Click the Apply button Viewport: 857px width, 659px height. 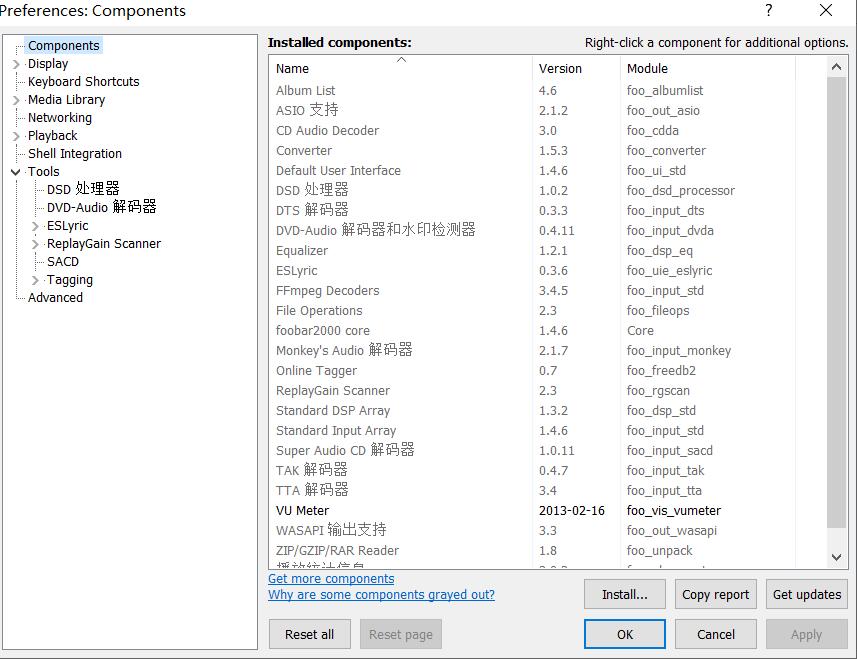click(x=807, y=634)
